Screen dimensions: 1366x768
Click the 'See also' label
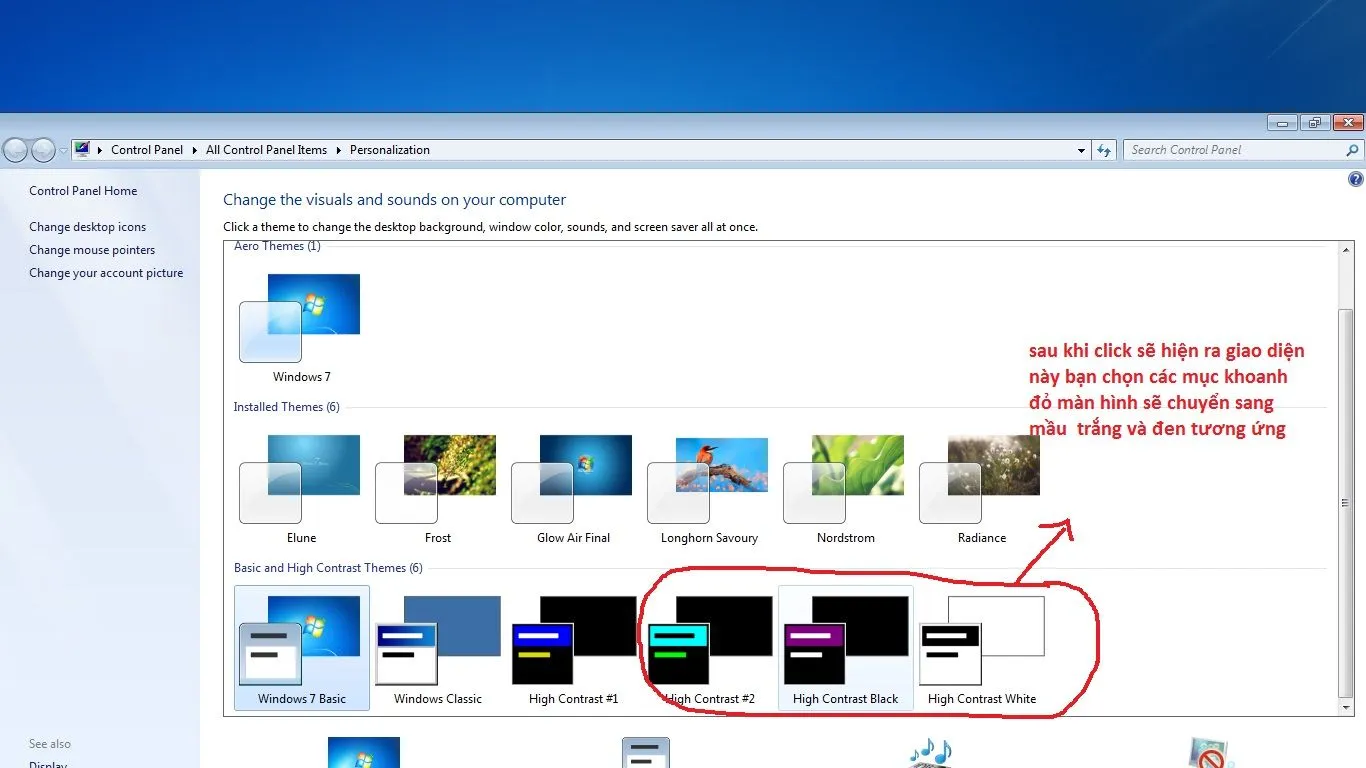[x=50, y=744]
